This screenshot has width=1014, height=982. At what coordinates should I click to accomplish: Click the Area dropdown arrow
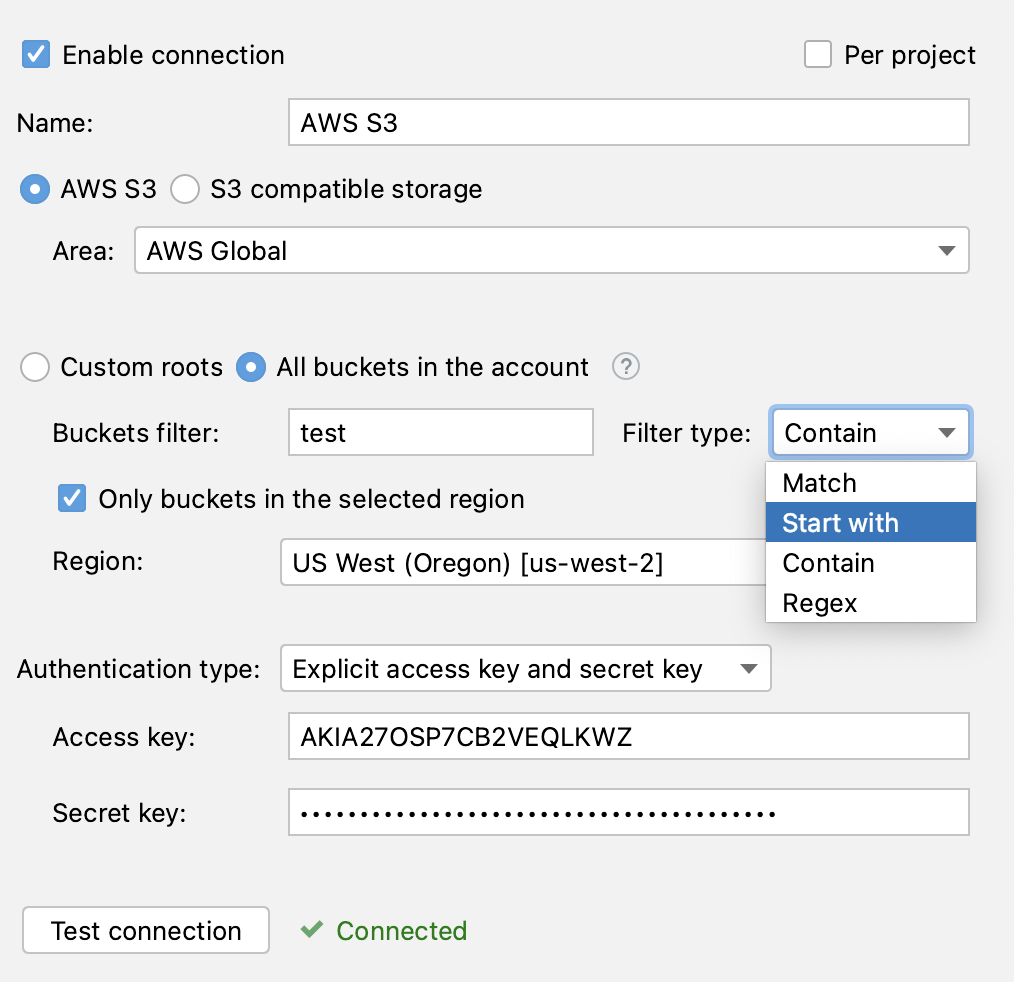[x=946, y=250]
